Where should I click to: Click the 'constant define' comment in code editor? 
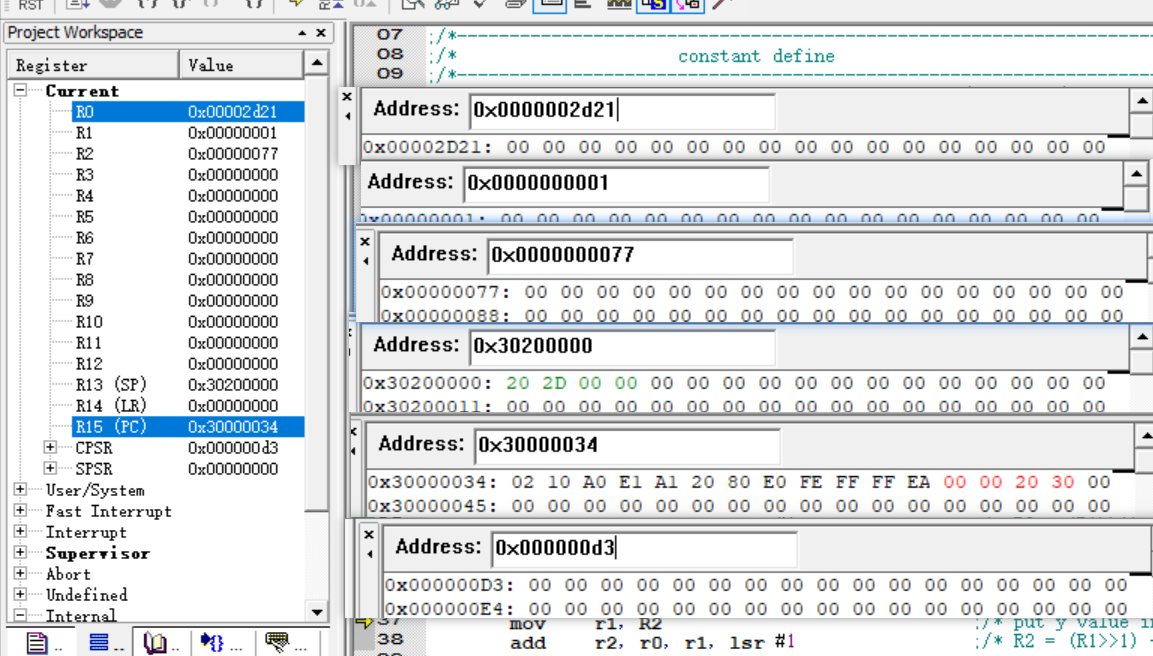pos(756,56)
